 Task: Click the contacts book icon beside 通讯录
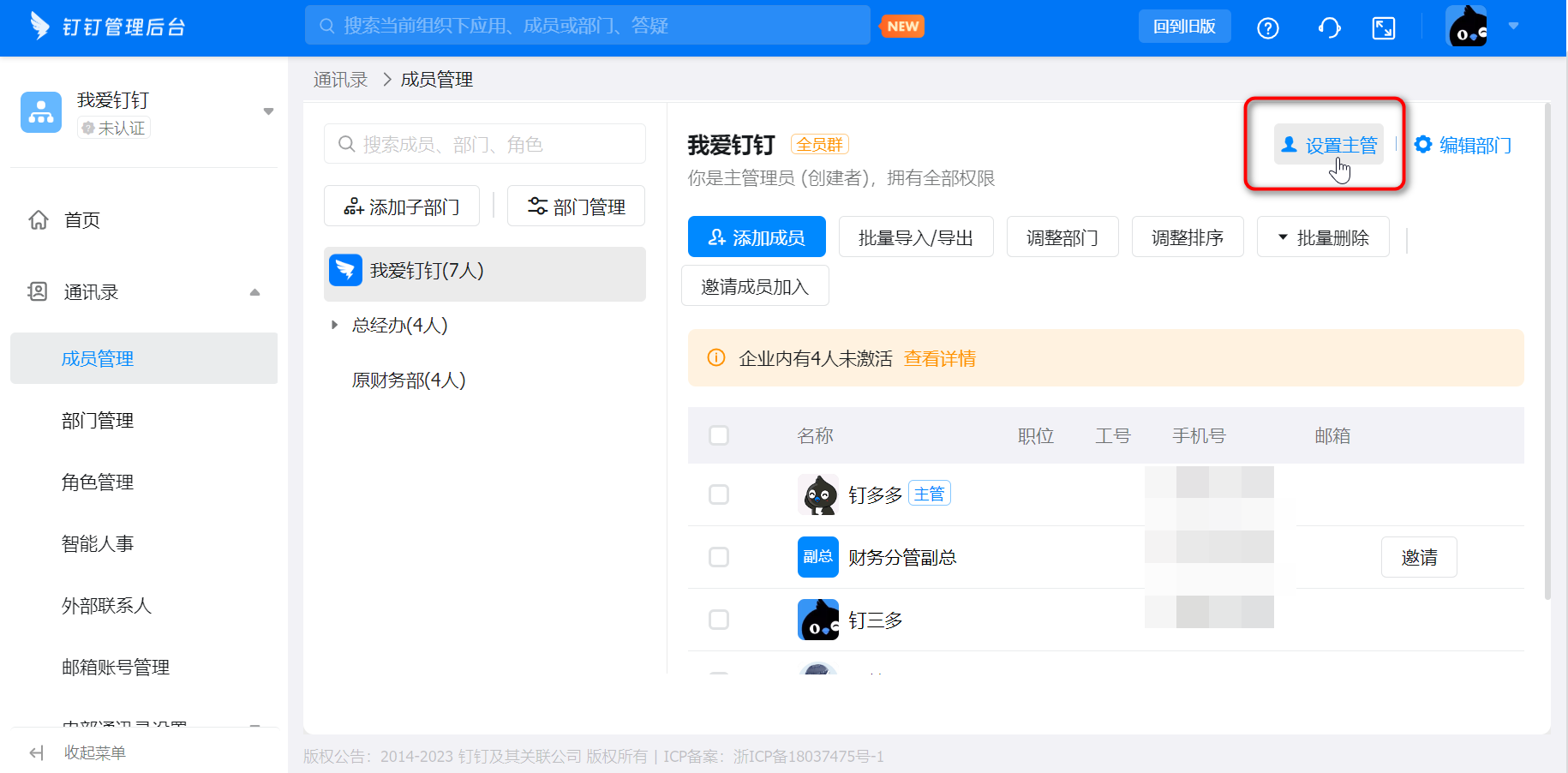[38, 291]
